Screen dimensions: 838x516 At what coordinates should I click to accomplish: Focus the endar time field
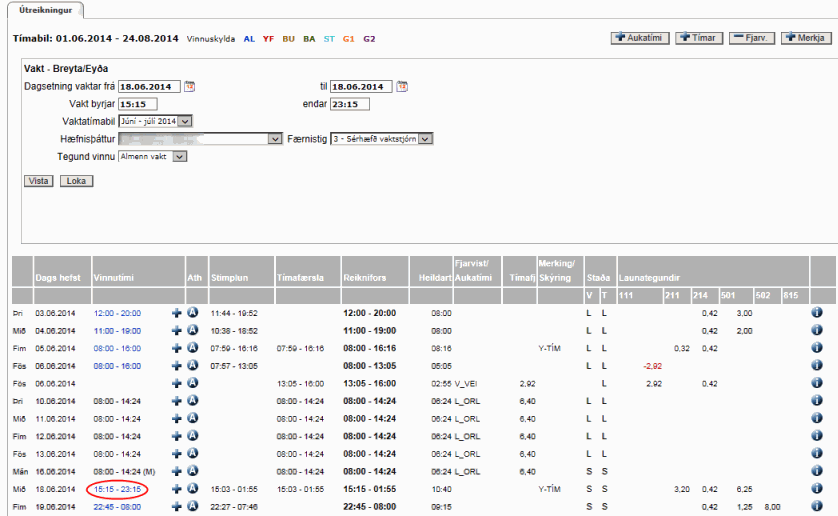click(x=350, y=104)
